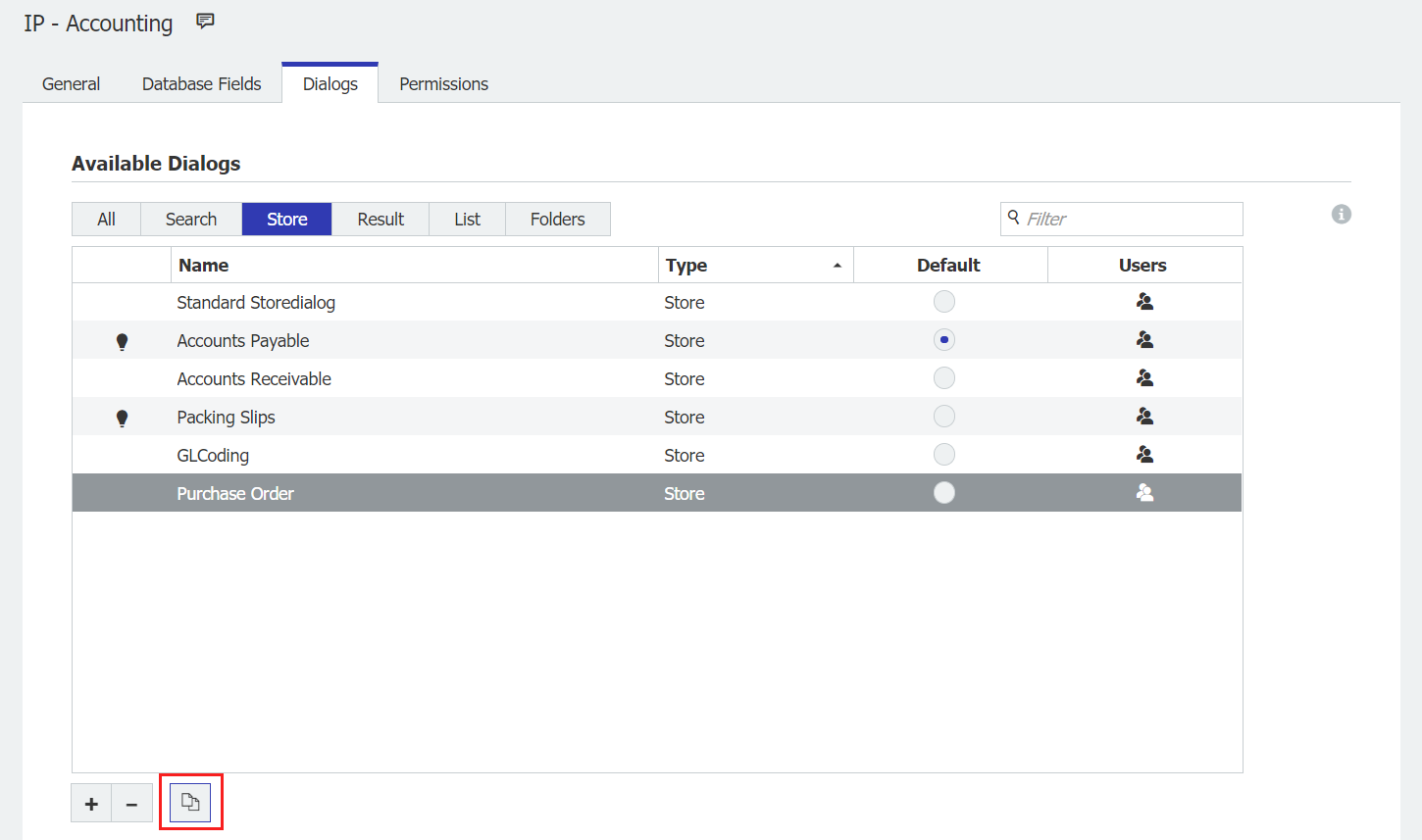Open users icon for Accounts Payable

1143,340
